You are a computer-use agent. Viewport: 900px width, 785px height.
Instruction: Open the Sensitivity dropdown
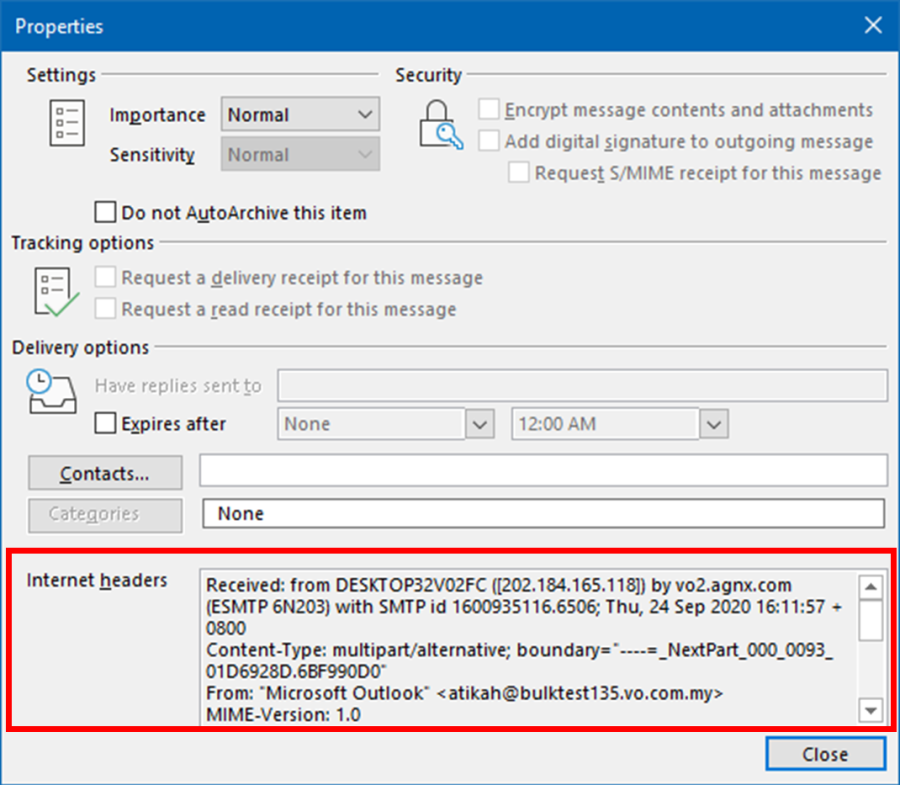point(365,154)
